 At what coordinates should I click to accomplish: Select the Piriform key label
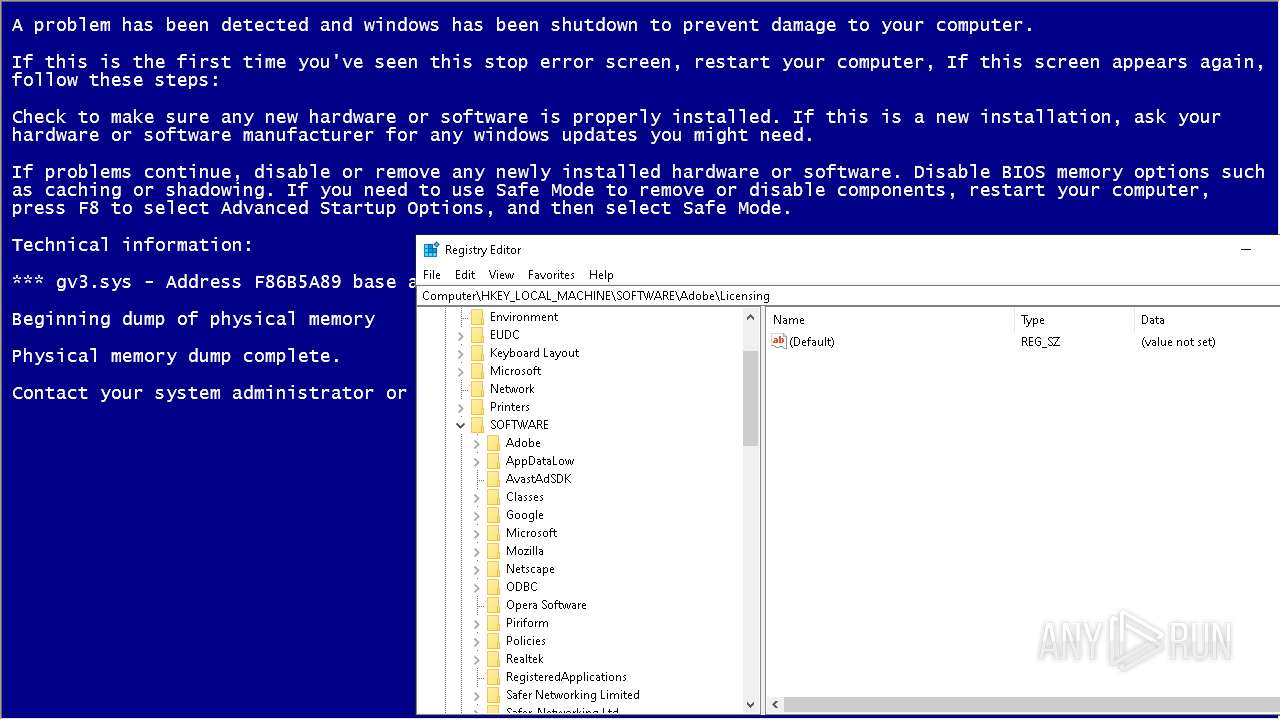click(527, 623)
